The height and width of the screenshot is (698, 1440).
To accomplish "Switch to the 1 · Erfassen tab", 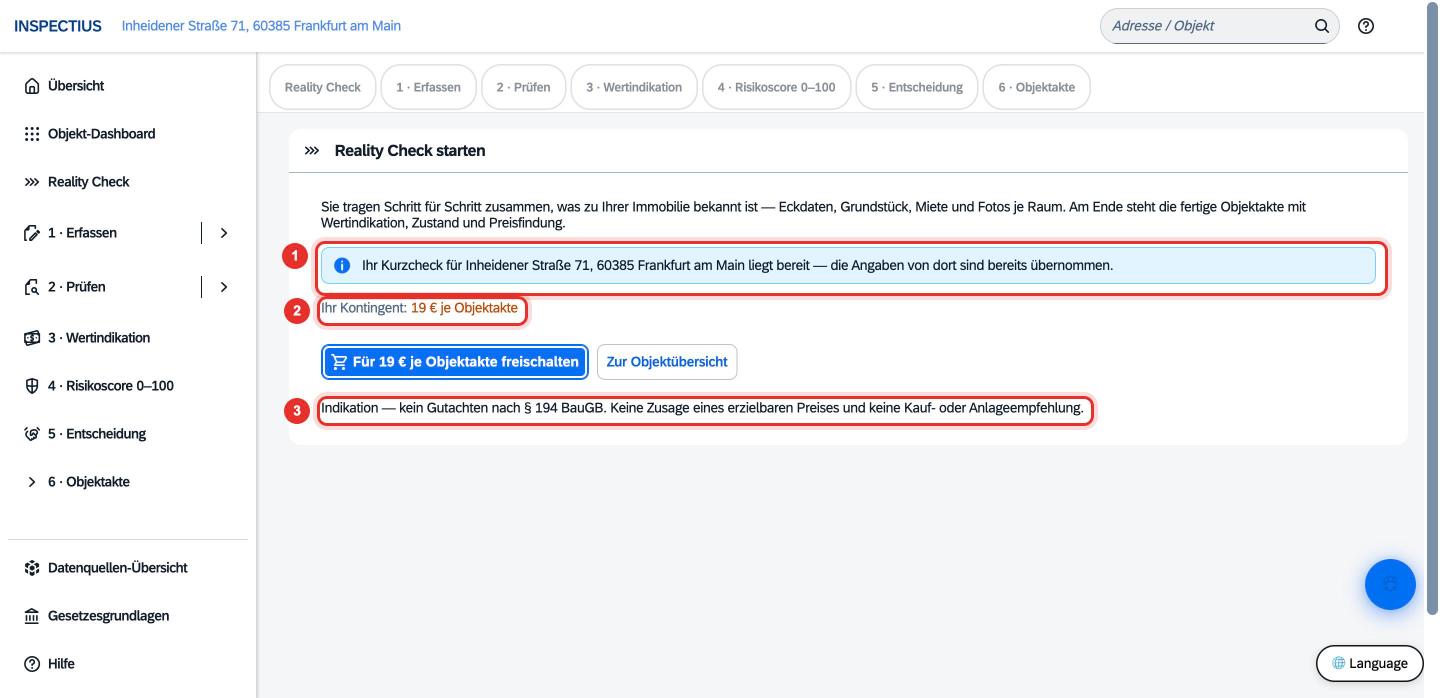I will point(429,87).
